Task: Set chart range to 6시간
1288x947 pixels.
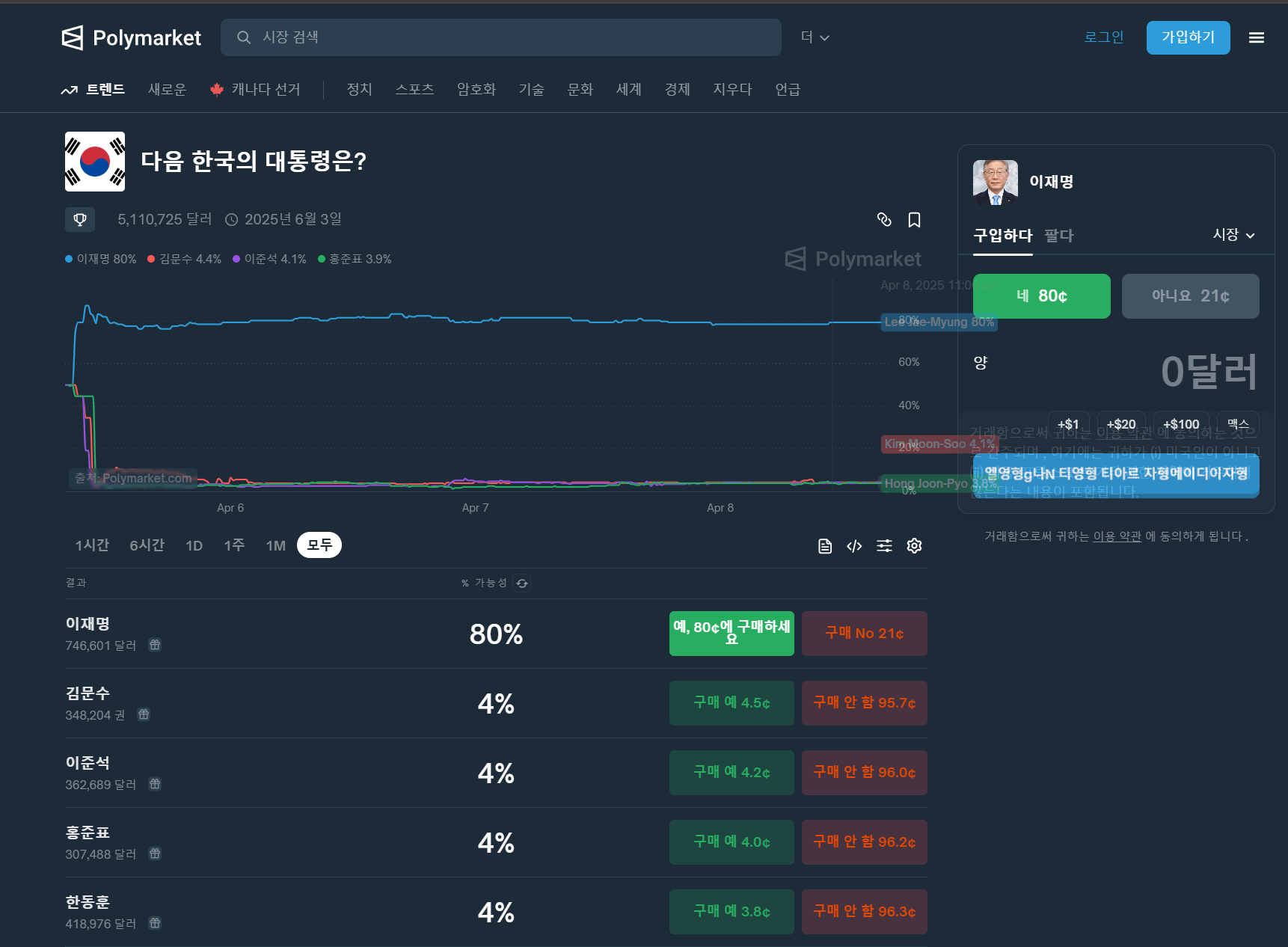Action: (147, 545)
